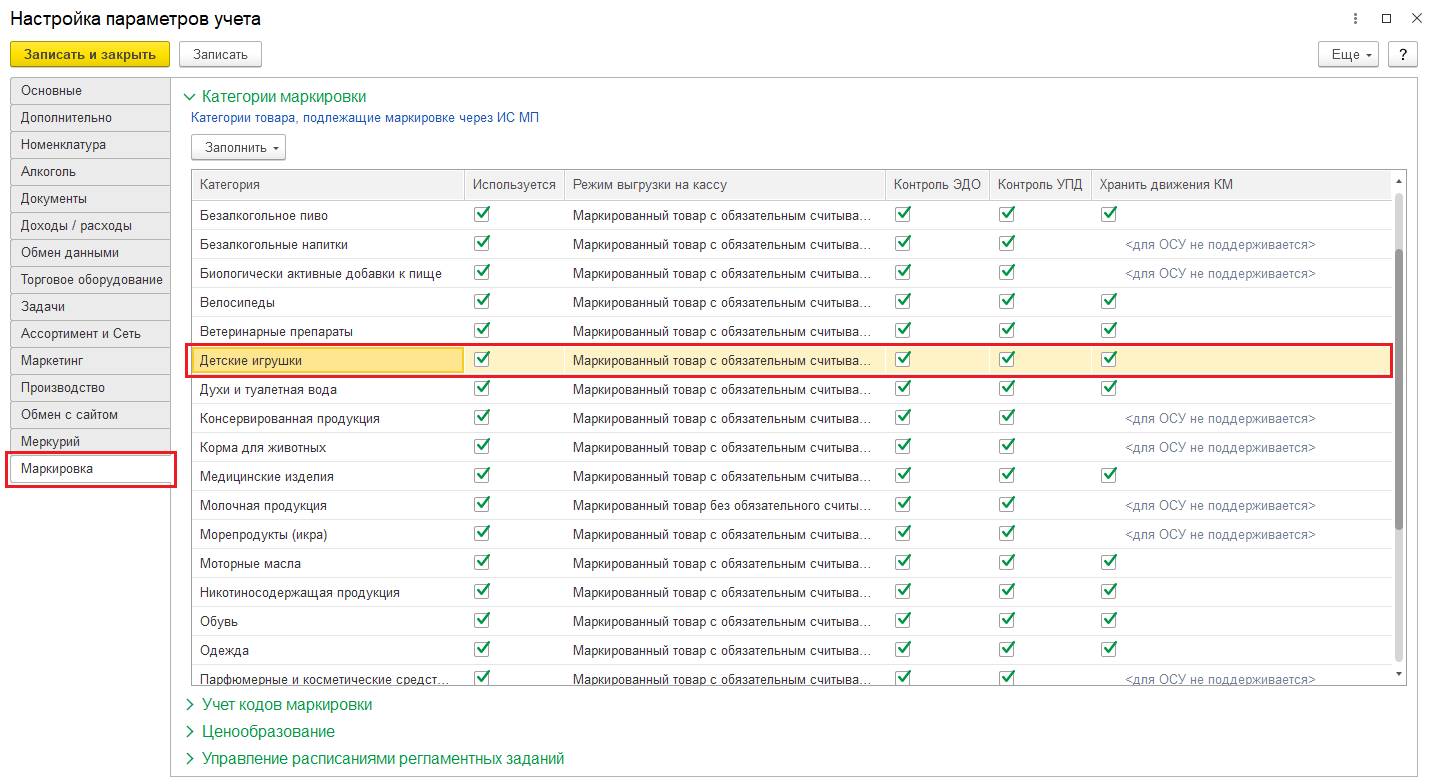Open the Еще dropdown menu
This screenshot has width=1434, height=784.
[x=1349, y=54]
